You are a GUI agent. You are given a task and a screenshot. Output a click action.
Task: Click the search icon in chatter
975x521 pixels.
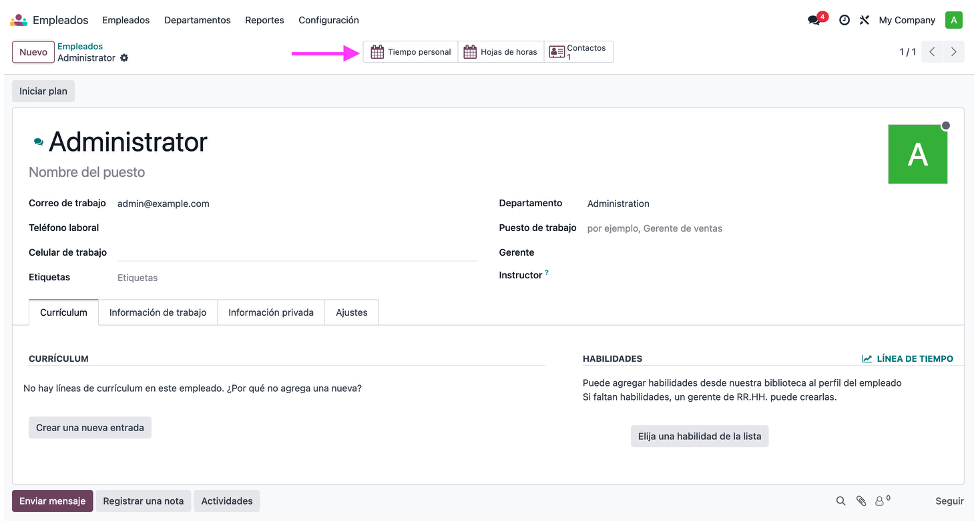(x=841, y=501)
